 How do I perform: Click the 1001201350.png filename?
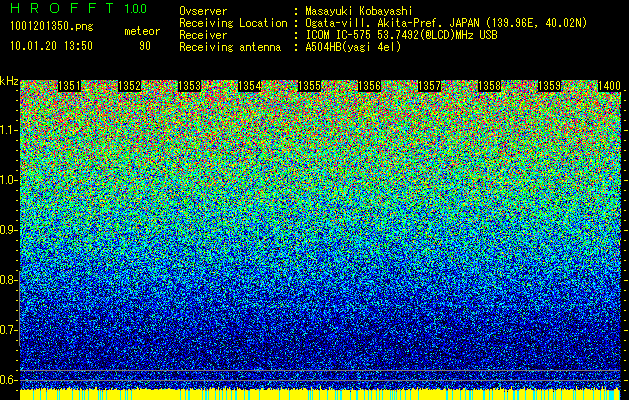click(x=52, y=27)
